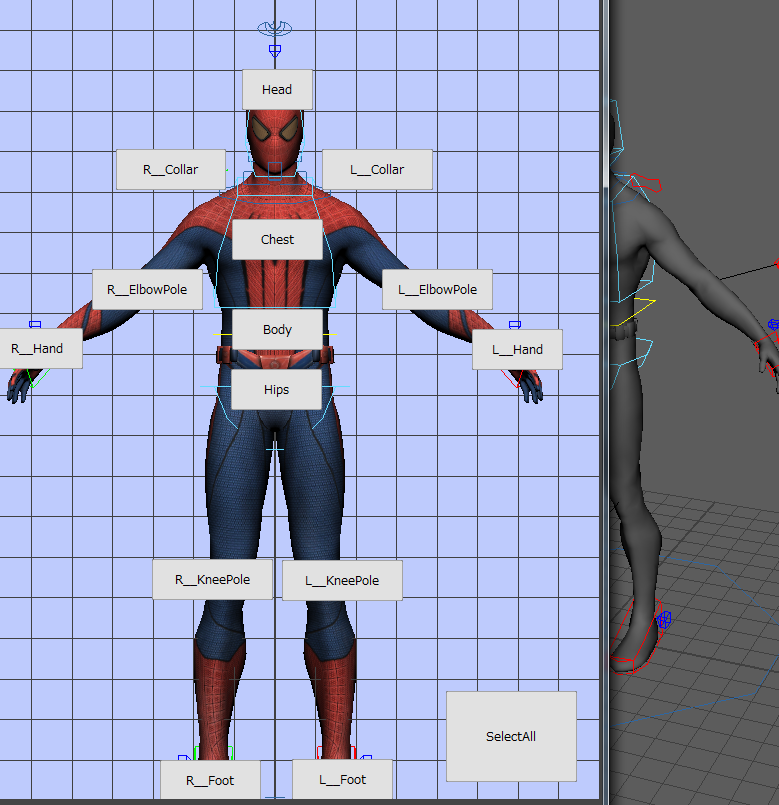Pick the R__ElbowPole control

[x=147, y=290]
